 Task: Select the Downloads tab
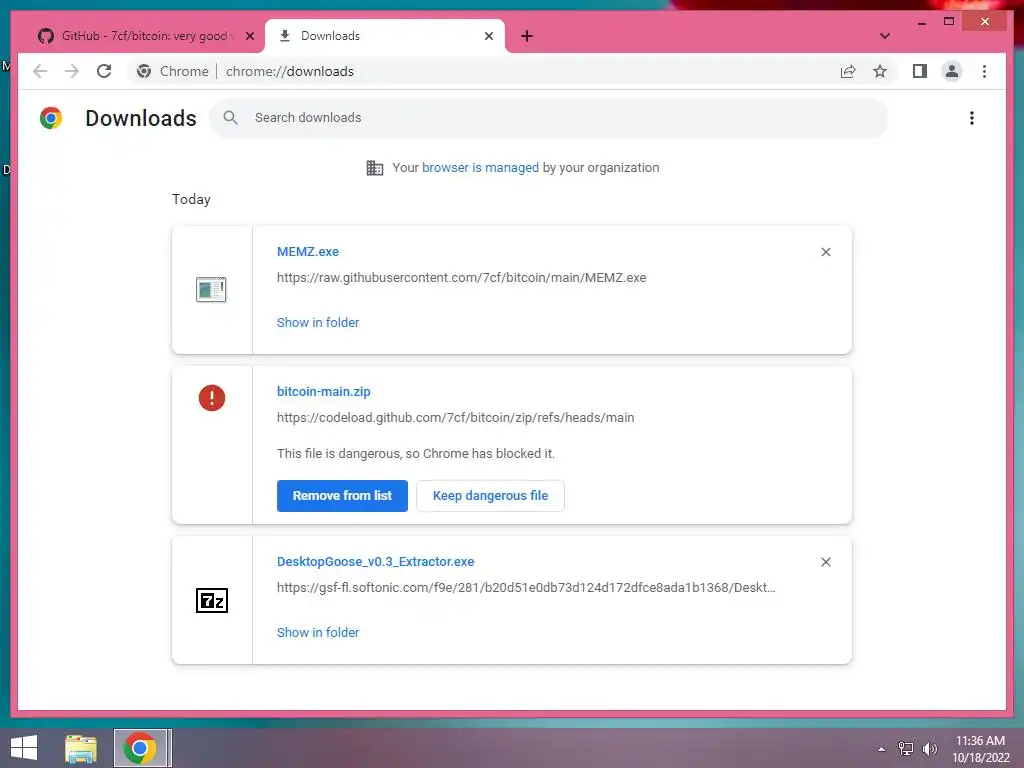(x=385, y=36)
